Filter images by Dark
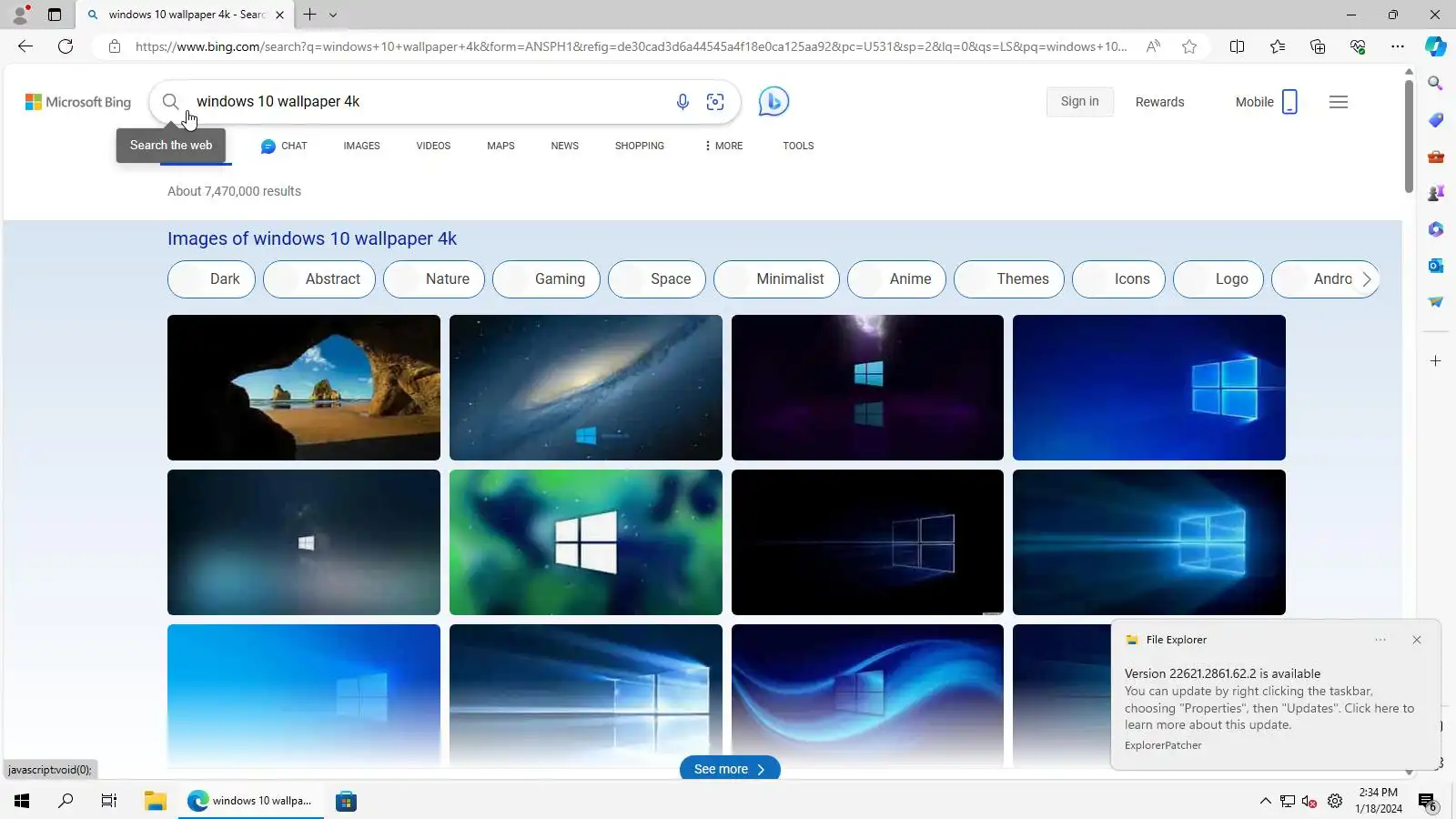The image size is (1456, 819). click(x=211, y=279)
